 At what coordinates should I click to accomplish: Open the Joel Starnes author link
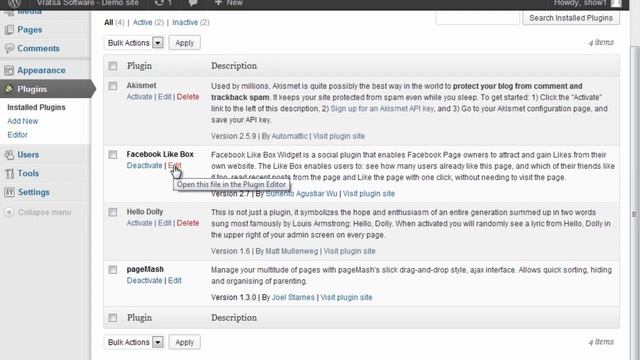[293, 297]
